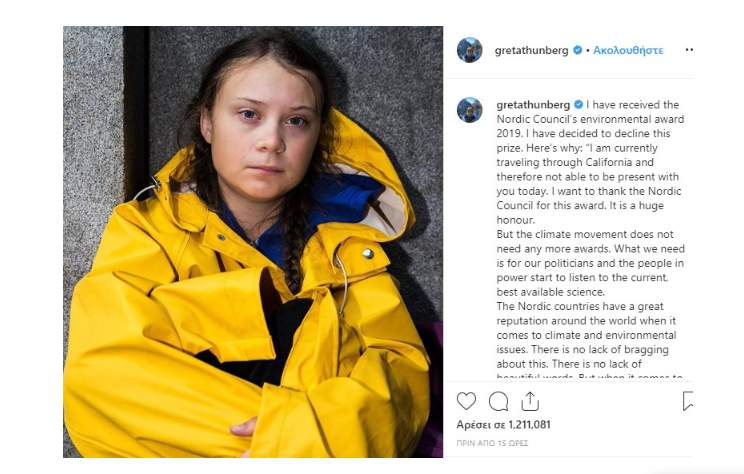Open the profile avatar in the post header

point(469,50)
